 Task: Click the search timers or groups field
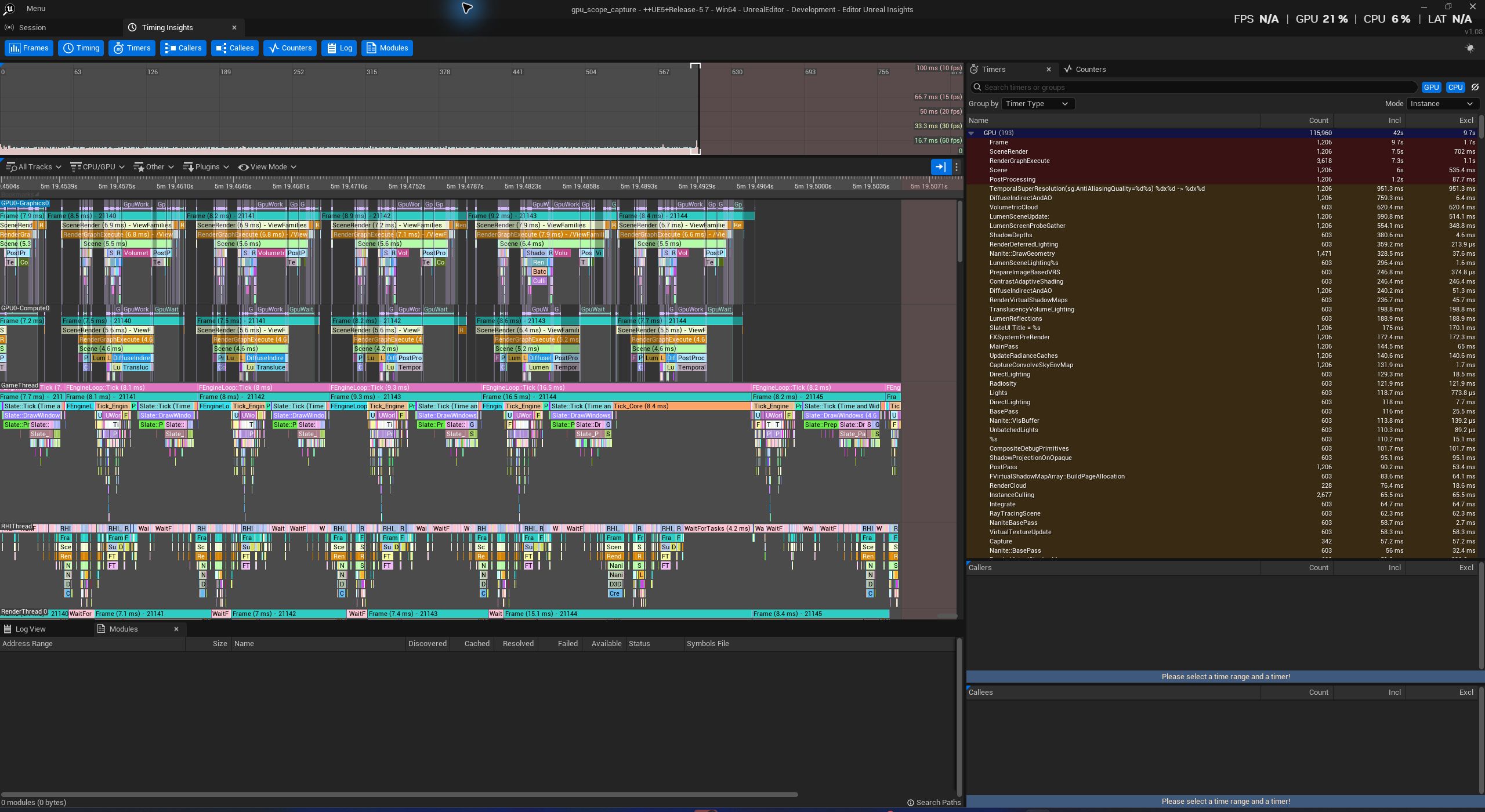click(1194, 87)
